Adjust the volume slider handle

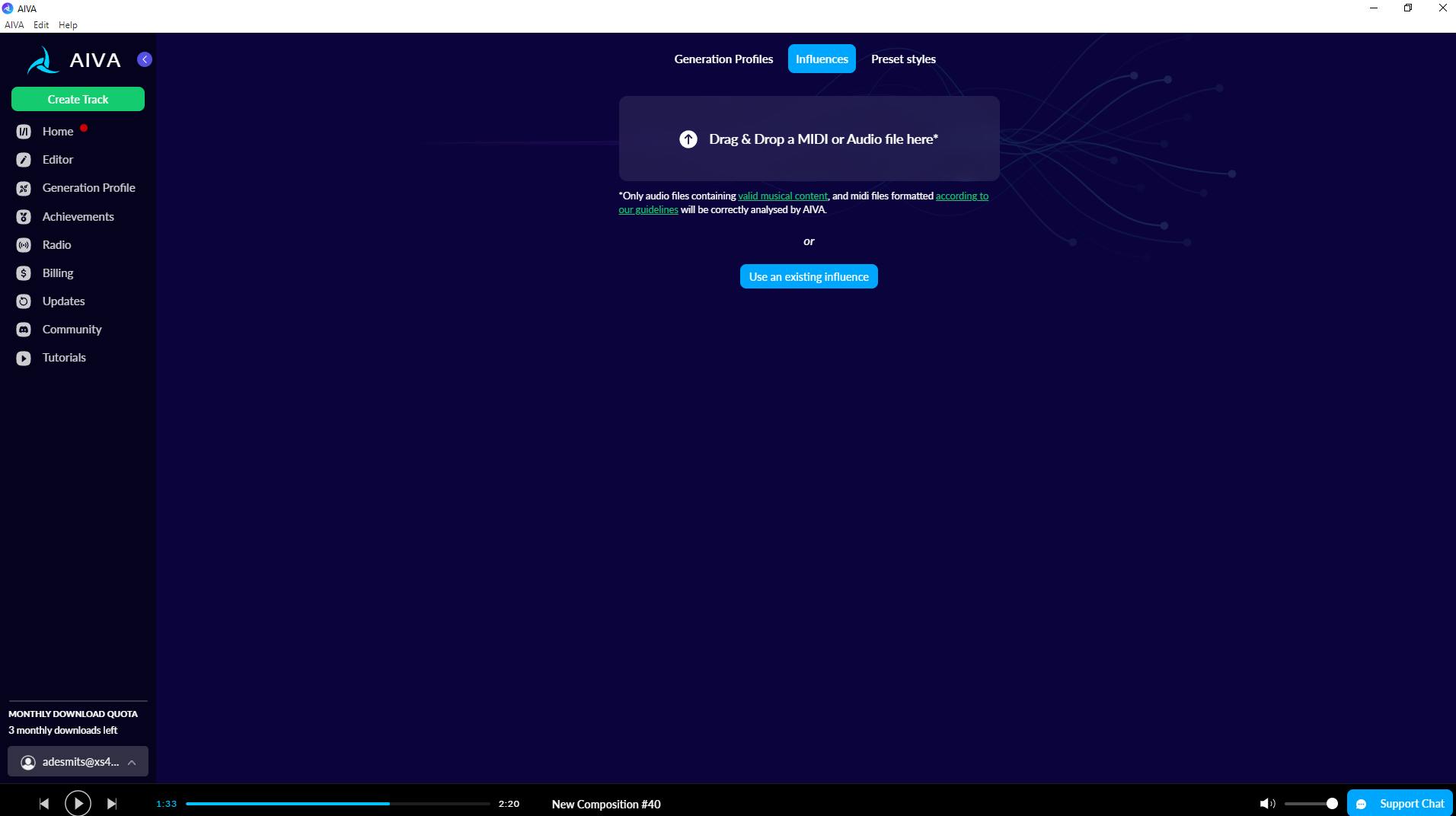(1332, 804)
